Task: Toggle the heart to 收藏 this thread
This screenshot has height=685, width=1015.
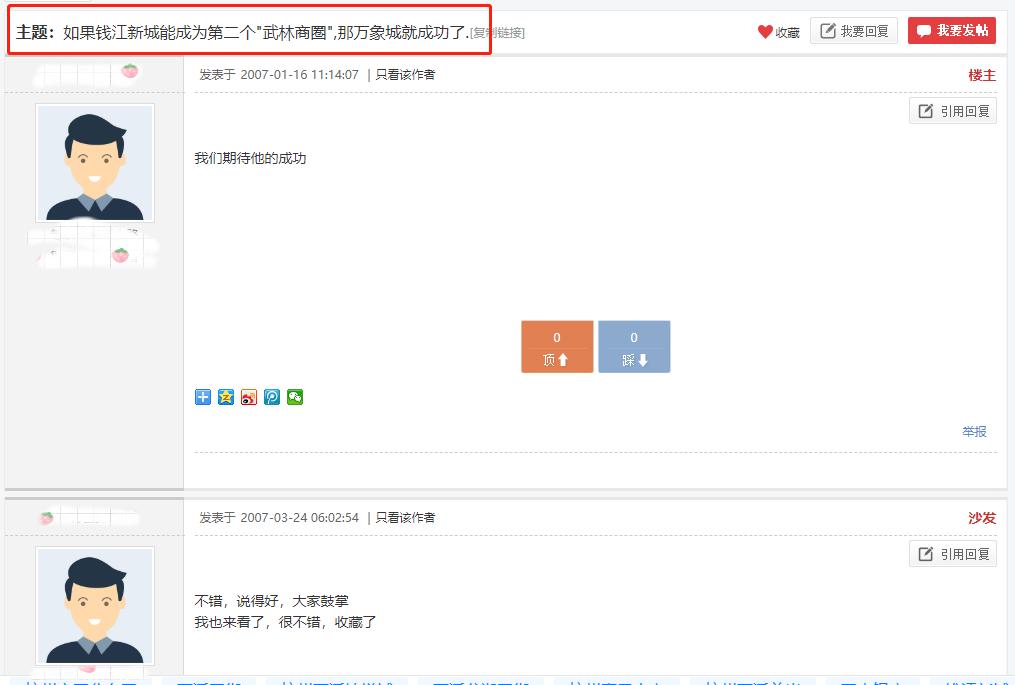Action: coord(765,30)
